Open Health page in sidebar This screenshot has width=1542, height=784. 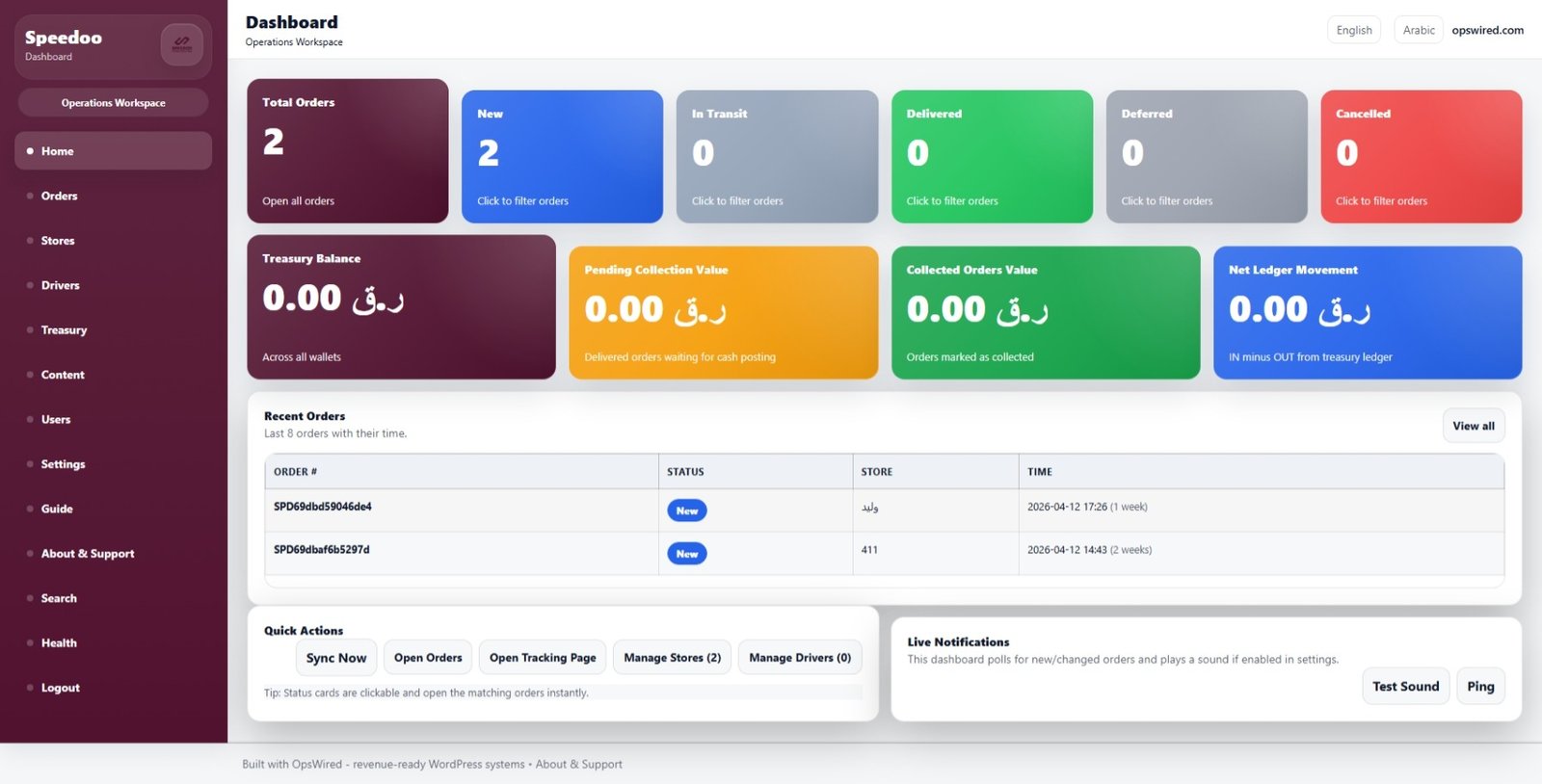coord(114,643)
